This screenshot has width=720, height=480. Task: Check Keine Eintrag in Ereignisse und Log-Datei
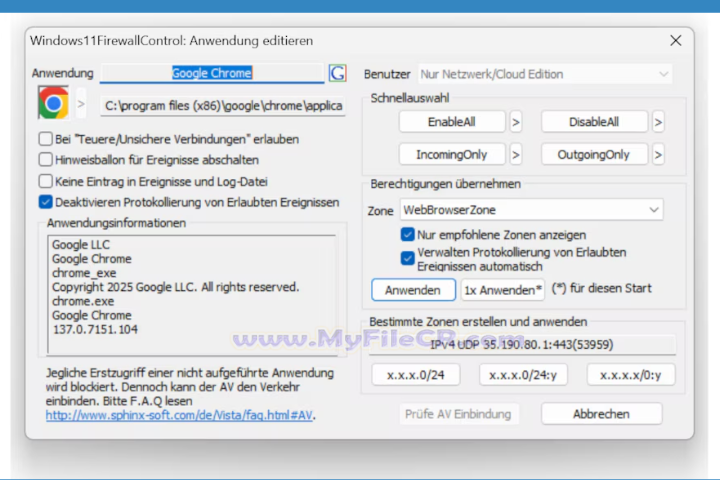45,181
